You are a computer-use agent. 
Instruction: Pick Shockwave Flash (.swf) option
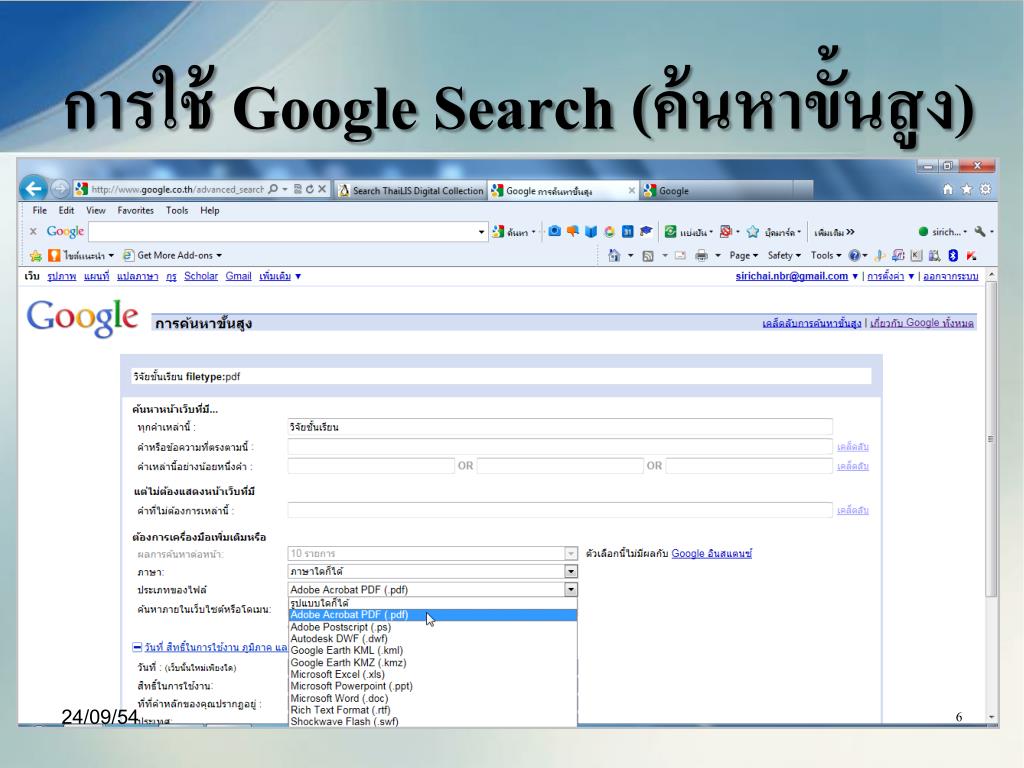432,722
